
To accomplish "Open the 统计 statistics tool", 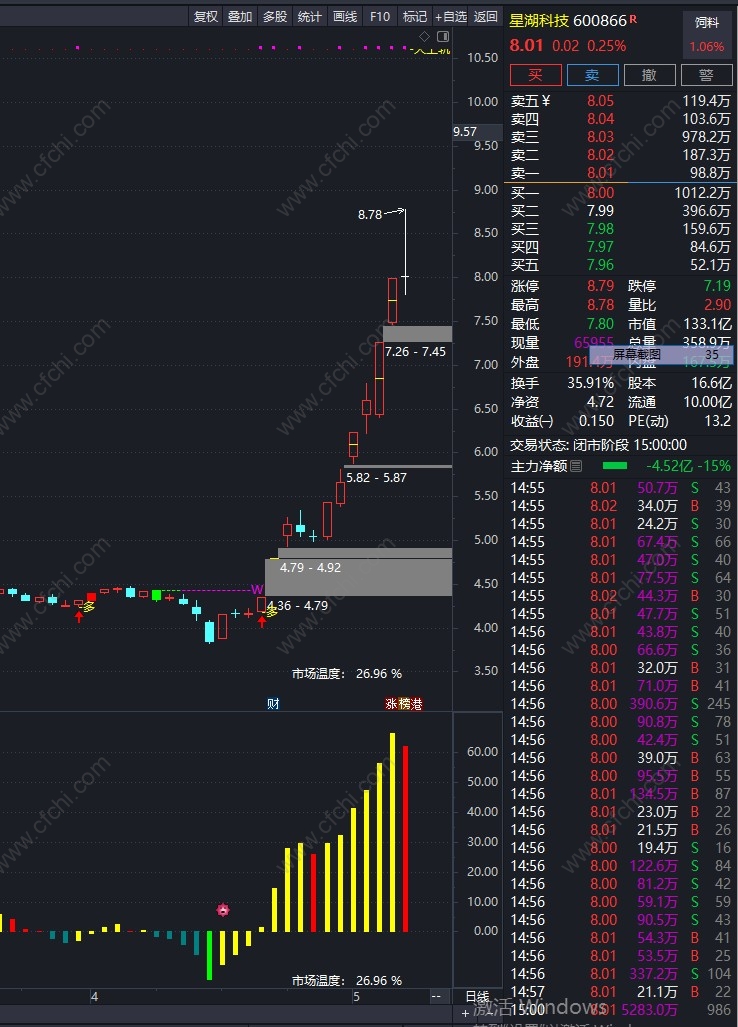I will [310, 16].
